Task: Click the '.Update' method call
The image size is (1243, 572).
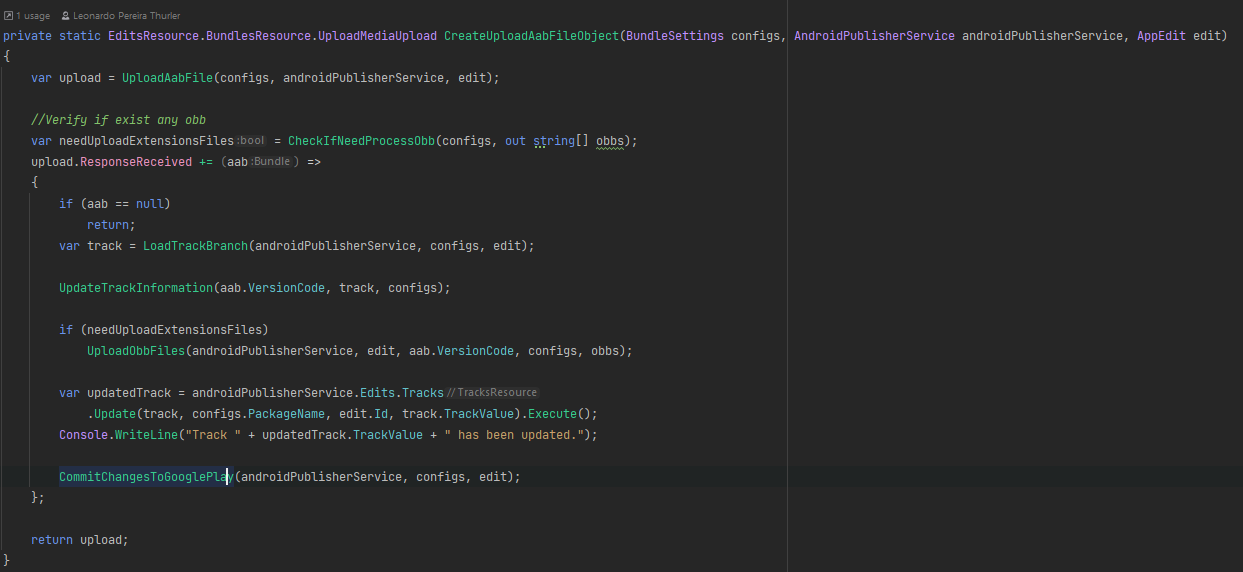Action: point(111,414)
